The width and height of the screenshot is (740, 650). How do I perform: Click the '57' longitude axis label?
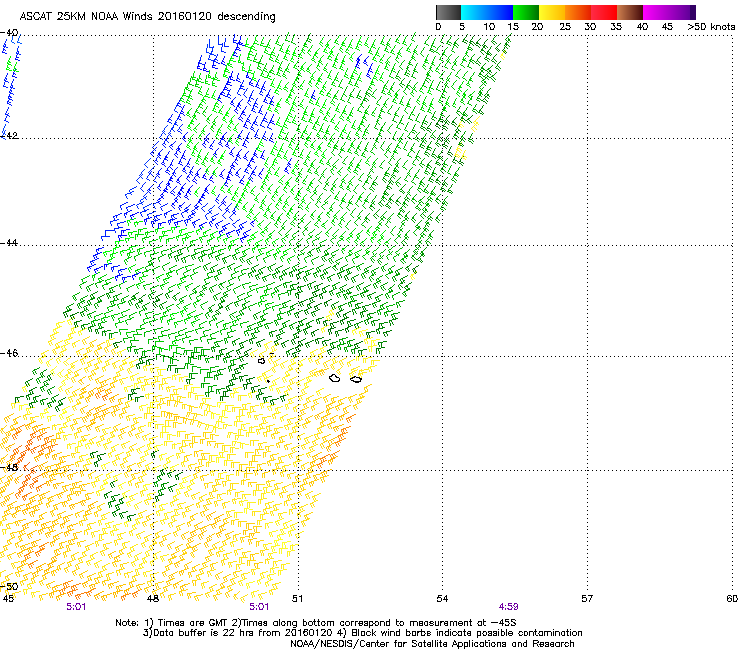[x=587, y=599]
